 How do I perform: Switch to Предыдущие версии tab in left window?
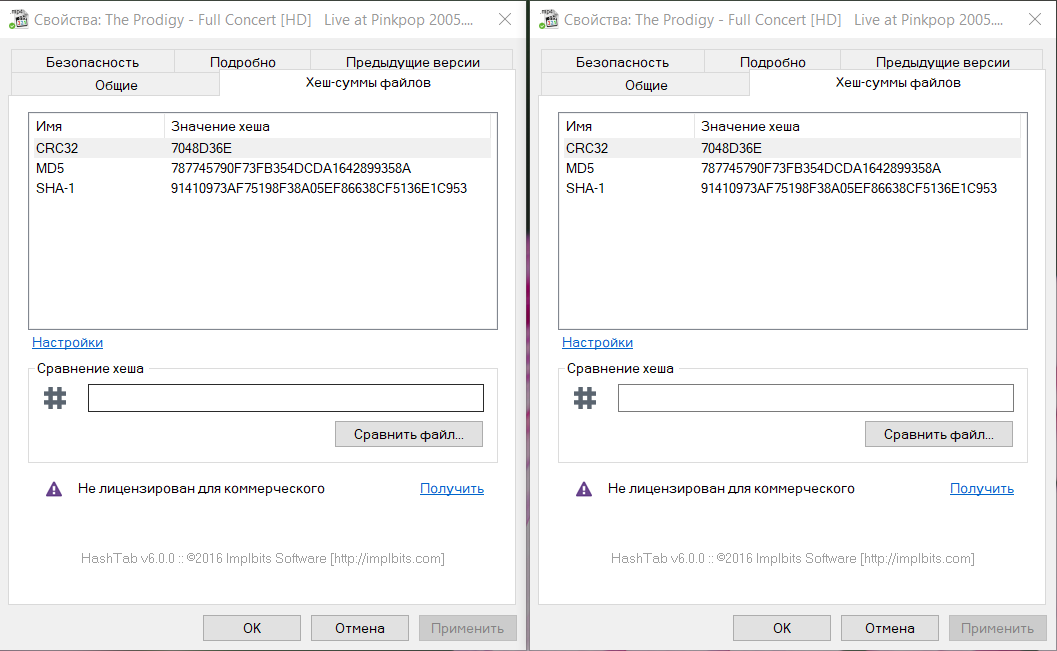(x=413, y=62)
